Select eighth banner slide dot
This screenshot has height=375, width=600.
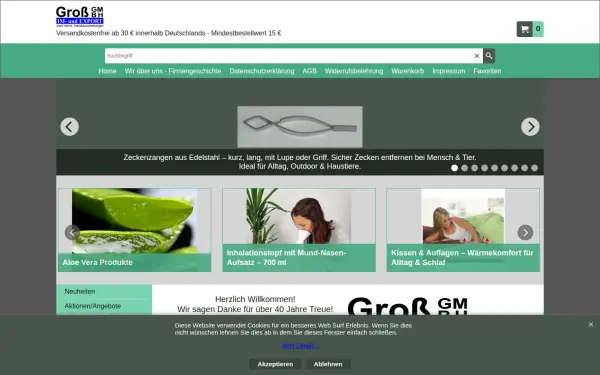click(524, 168)
